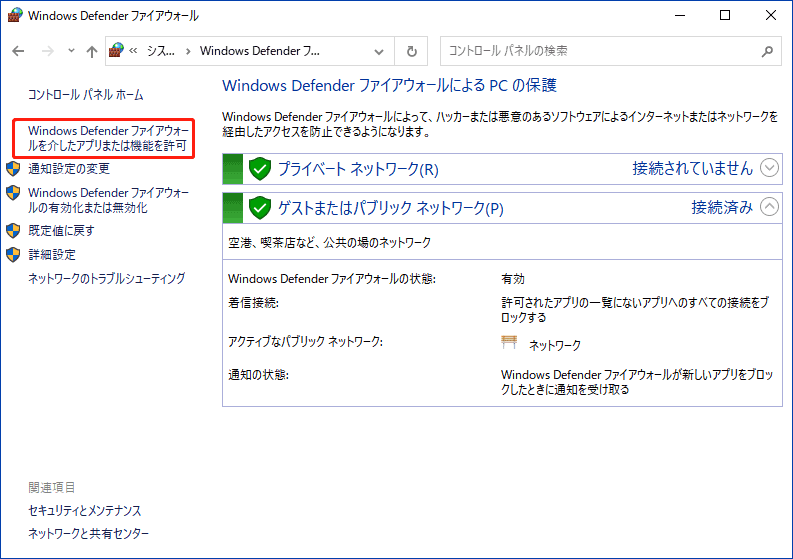The height and width of the screenshot is (559, 793).
Task: Click 通知の状態 label
Action: [258, 375]
